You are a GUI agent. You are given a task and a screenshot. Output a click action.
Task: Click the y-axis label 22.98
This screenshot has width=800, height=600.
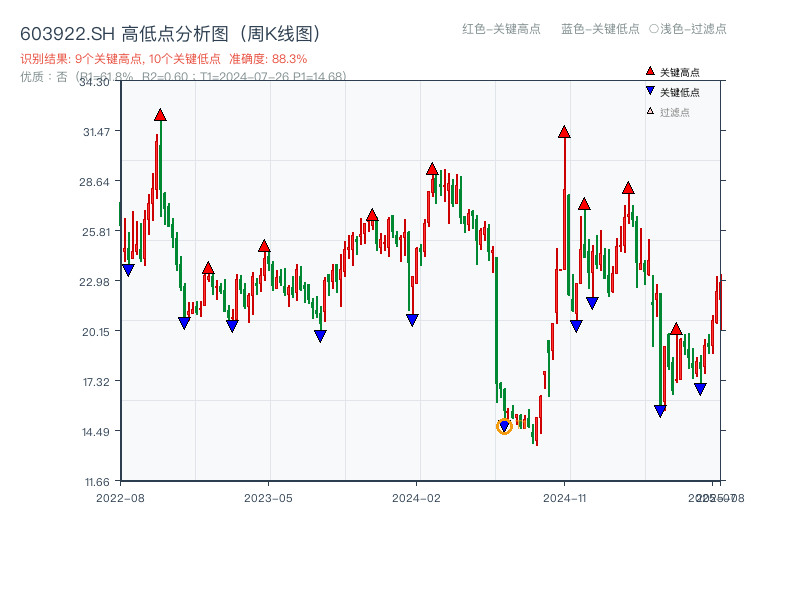94,282
